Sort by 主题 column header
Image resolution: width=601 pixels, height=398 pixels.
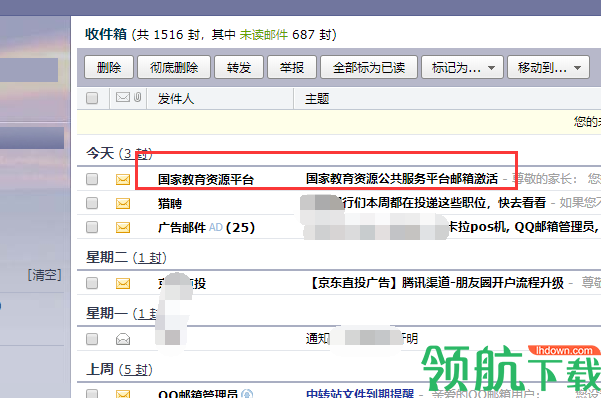pos(317,99)
